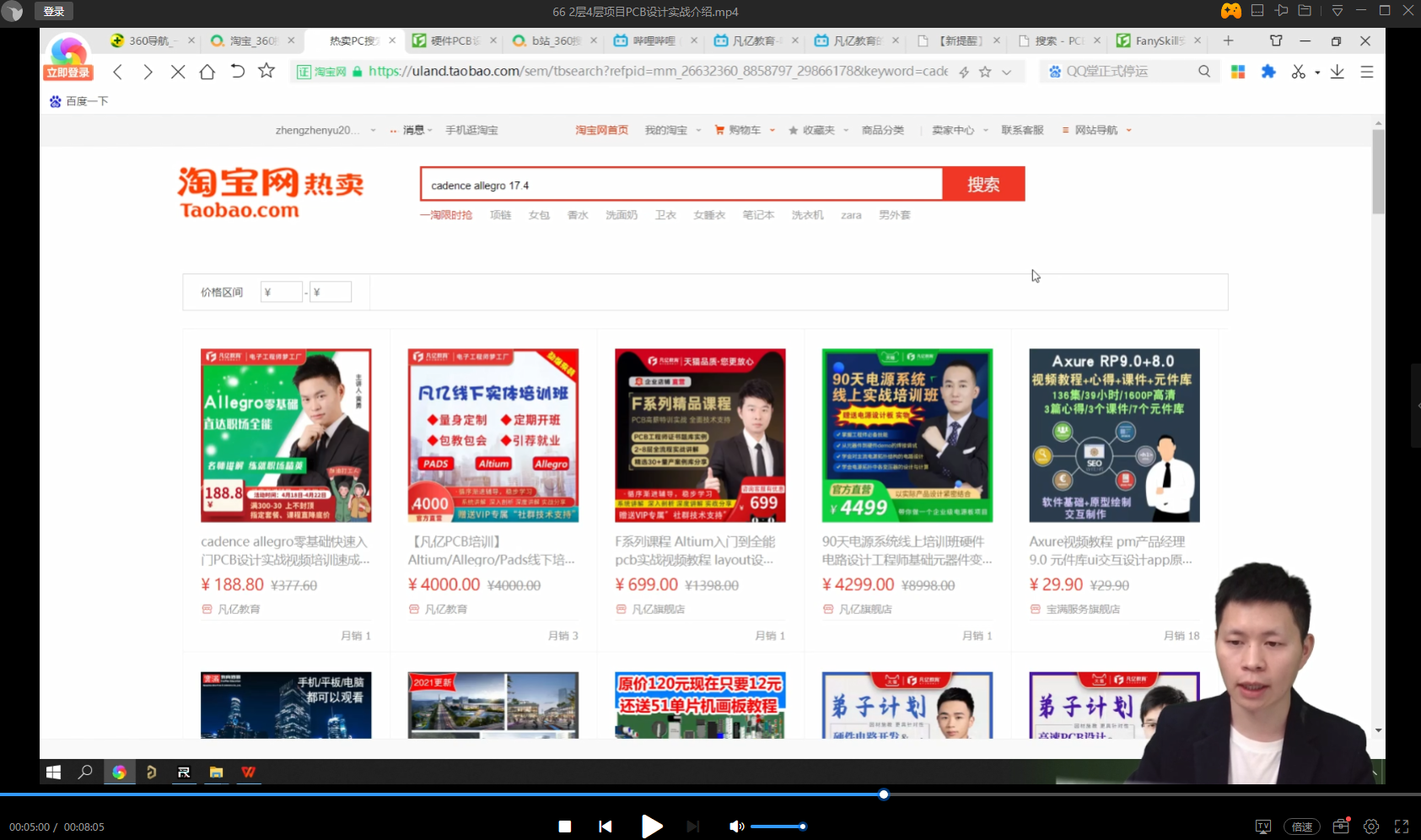Open file folder icon in player title bar
The image size is (1421, 840).
click(1305, 11)
